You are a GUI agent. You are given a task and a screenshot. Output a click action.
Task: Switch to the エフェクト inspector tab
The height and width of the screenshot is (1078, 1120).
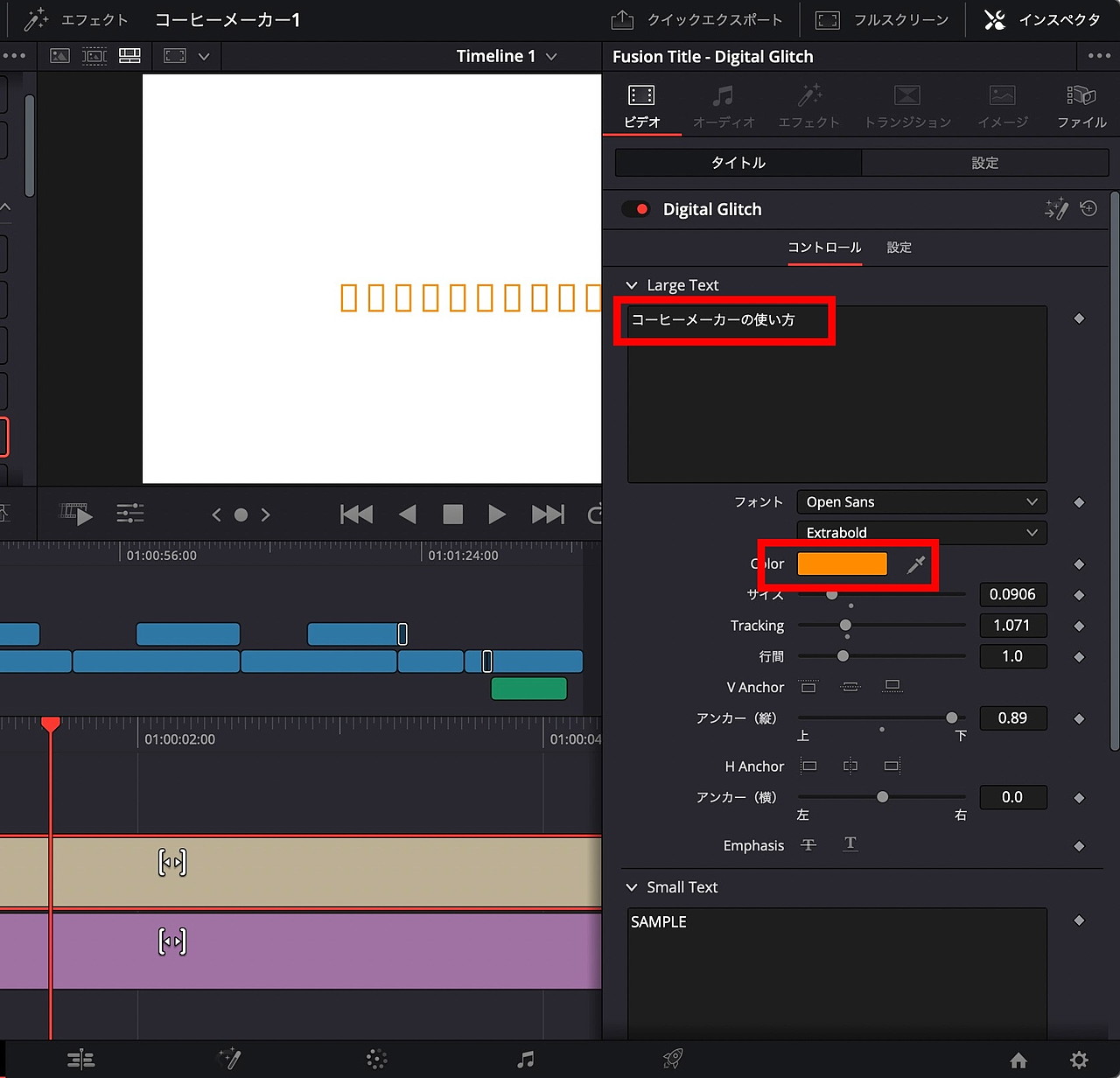tap(809, 108)
